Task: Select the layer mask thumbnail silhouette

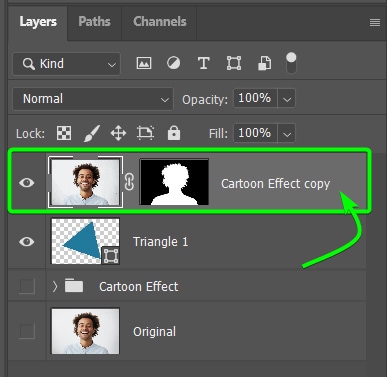Action: pyautogui.click(x=174, y=182)
